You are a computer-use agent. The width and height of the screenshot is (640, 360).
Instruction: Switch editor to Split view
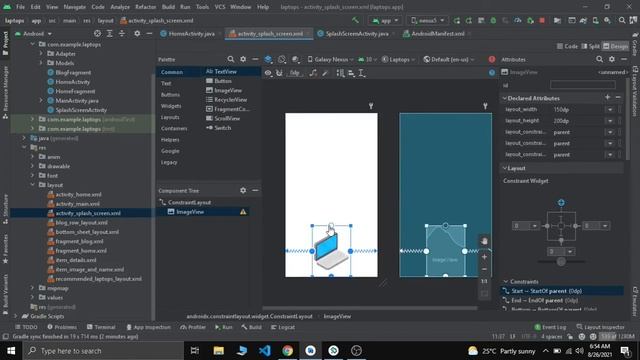[591, 46]
